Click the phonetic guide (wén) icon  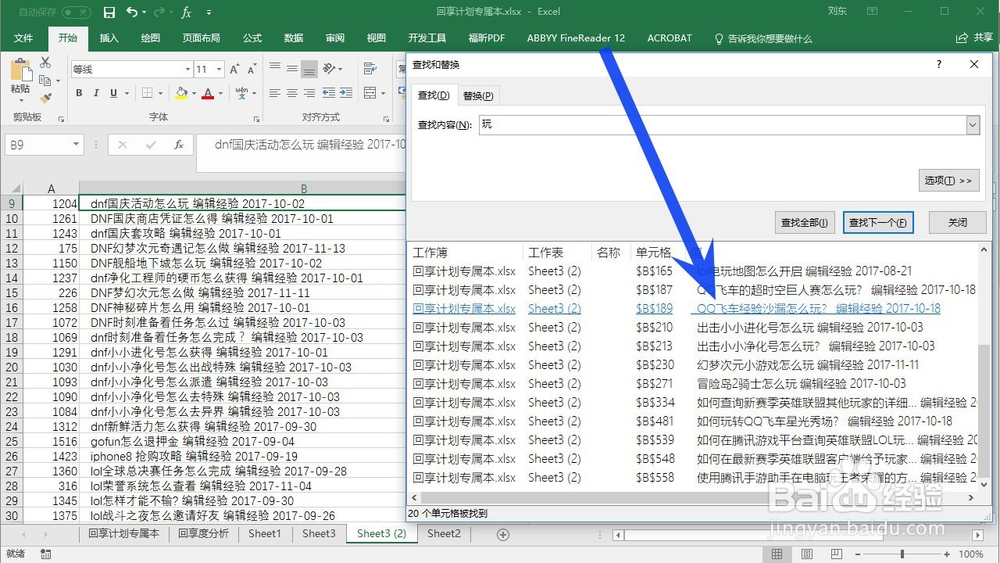pos(241,93)
